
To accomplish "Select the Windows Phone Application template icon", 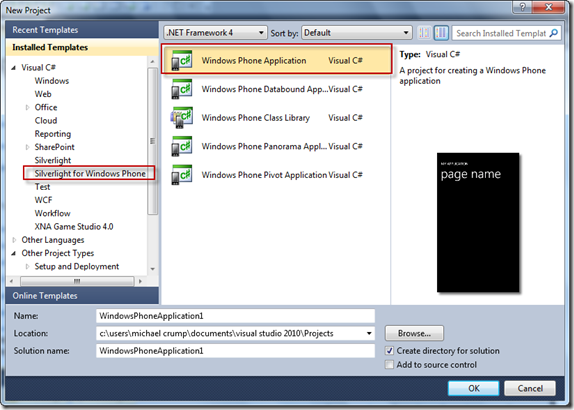I will [182, 60].
